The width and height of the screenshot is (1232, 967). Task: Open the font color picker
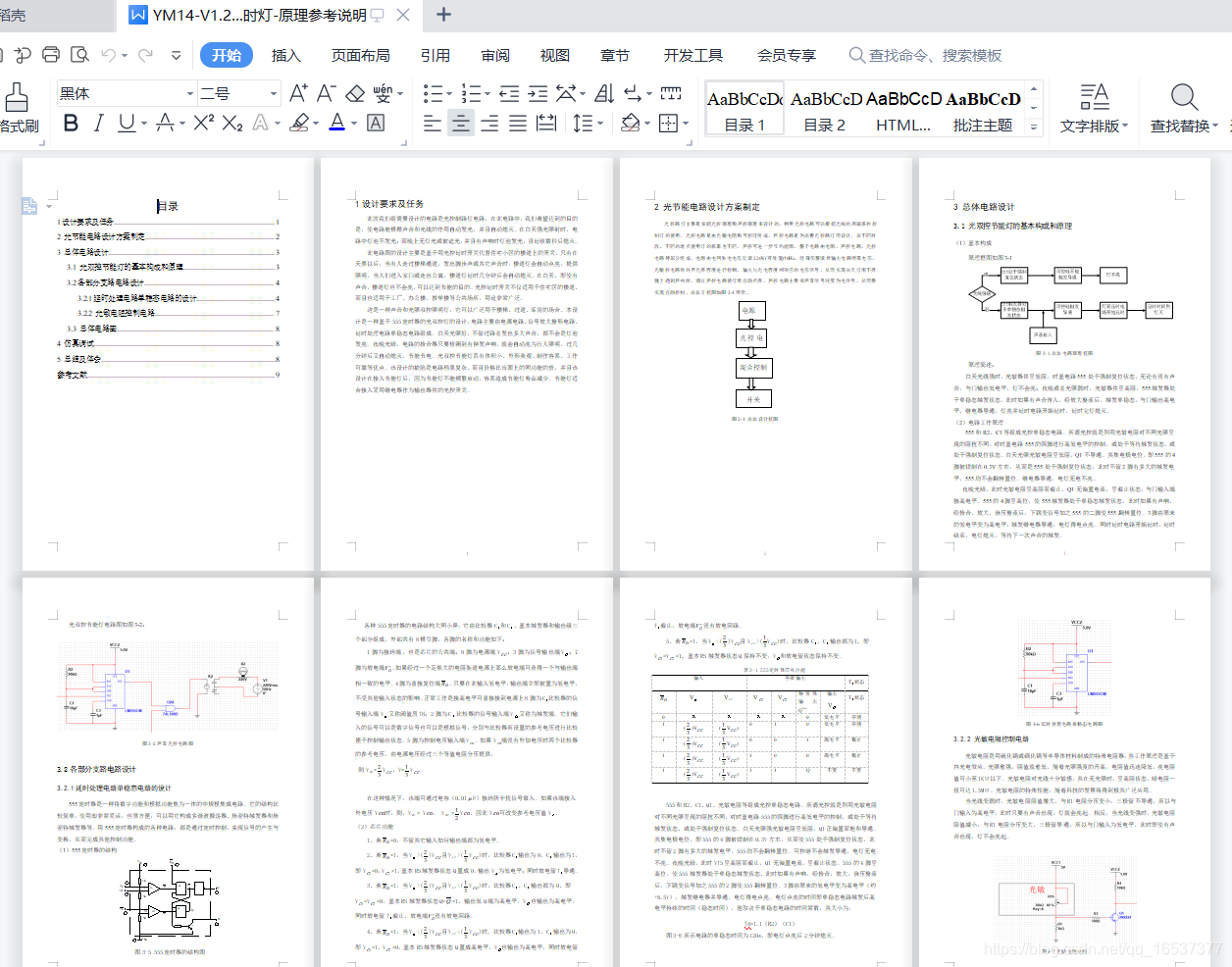335,125
